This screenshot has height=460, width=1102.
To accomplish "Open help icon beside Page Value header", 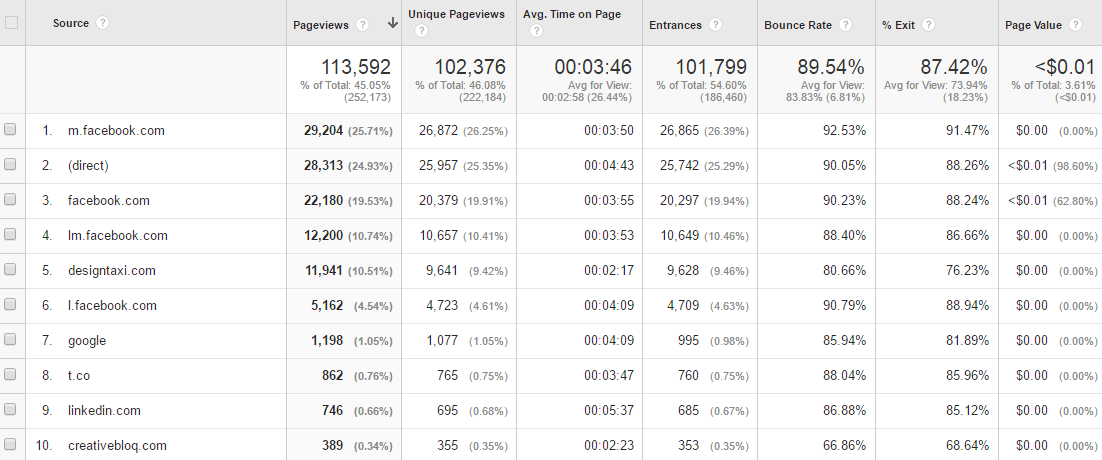I will pos(1075,25).
